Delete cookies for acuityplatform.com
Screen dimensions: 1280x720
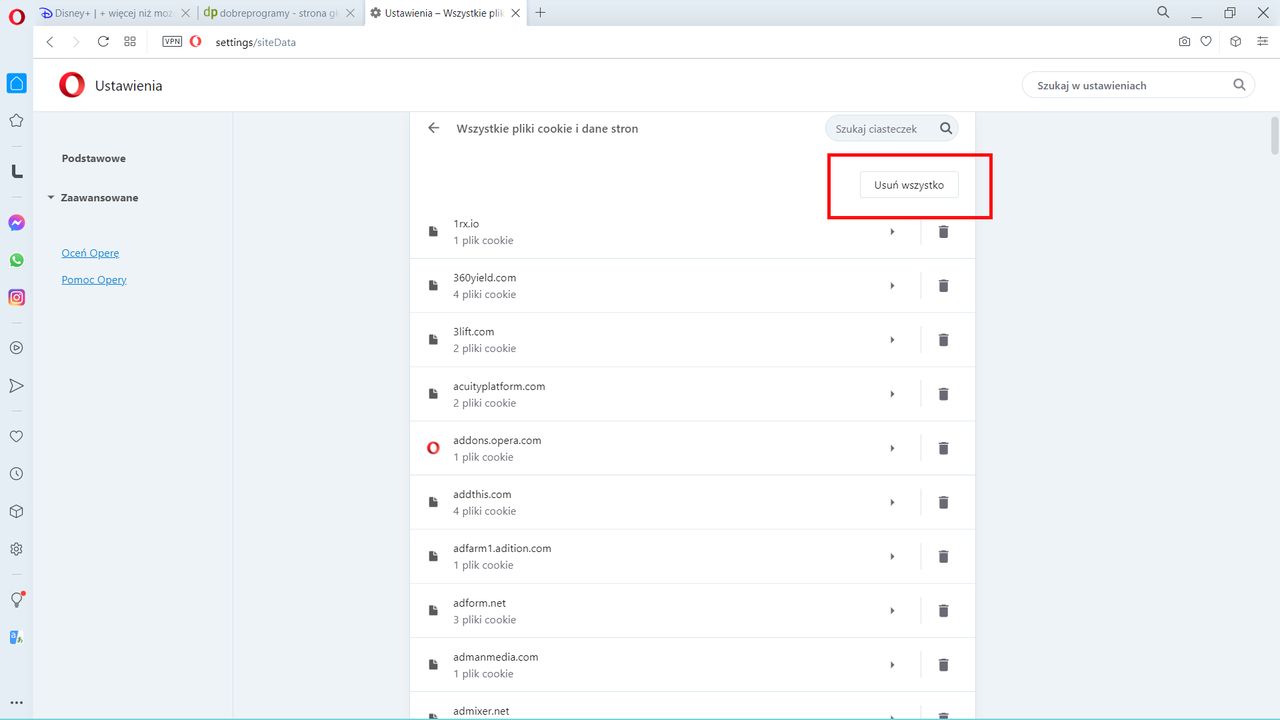pos(943,394)
